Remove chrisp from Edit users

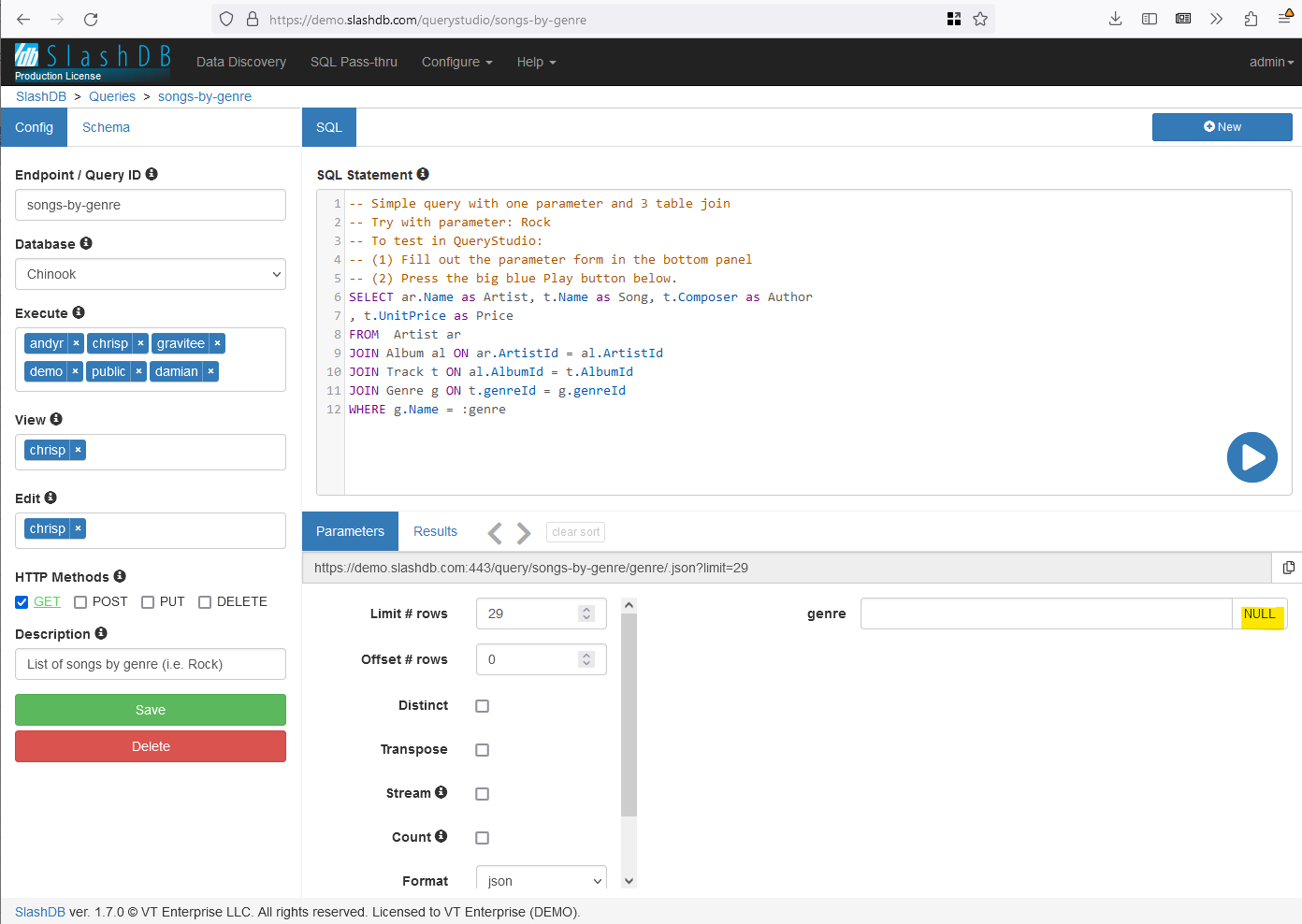[x=78, y=528]
